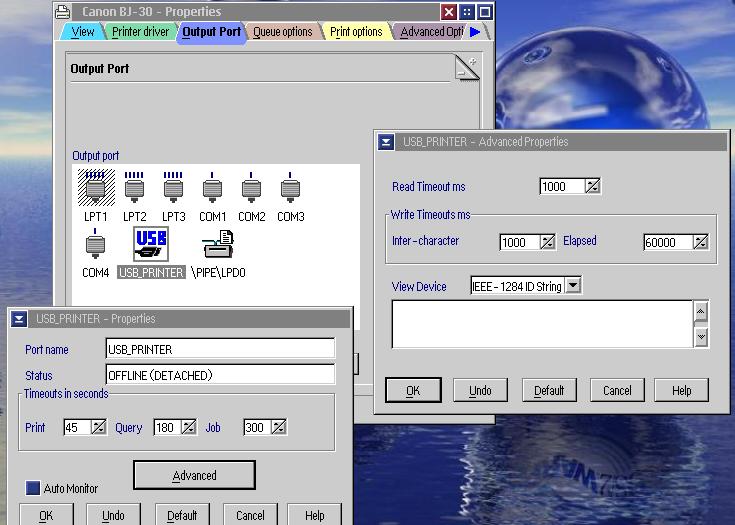This screenshot has height=525, width=735.
Task: Select the LPT2 port icon
Action: pyautogui.click(x=135, y=188)
